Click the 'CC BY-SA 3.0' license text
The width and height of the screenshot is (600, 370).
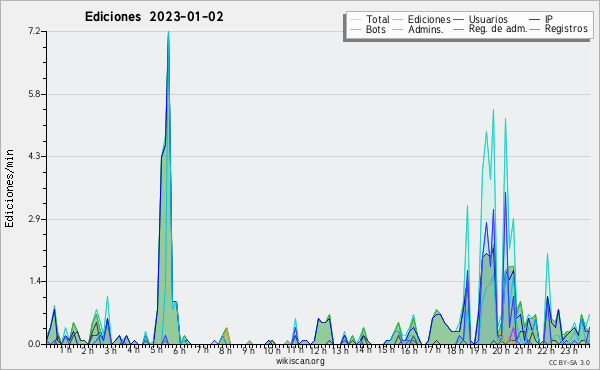pyautogui.click(x=569, y=362)
